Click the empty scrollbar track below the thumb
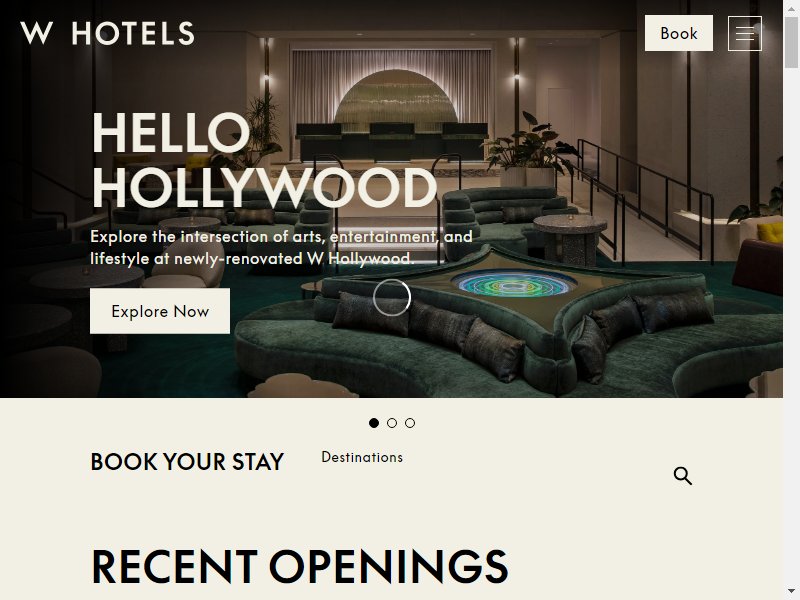Viewport: 800px width, 600px height. pos(791,327)
